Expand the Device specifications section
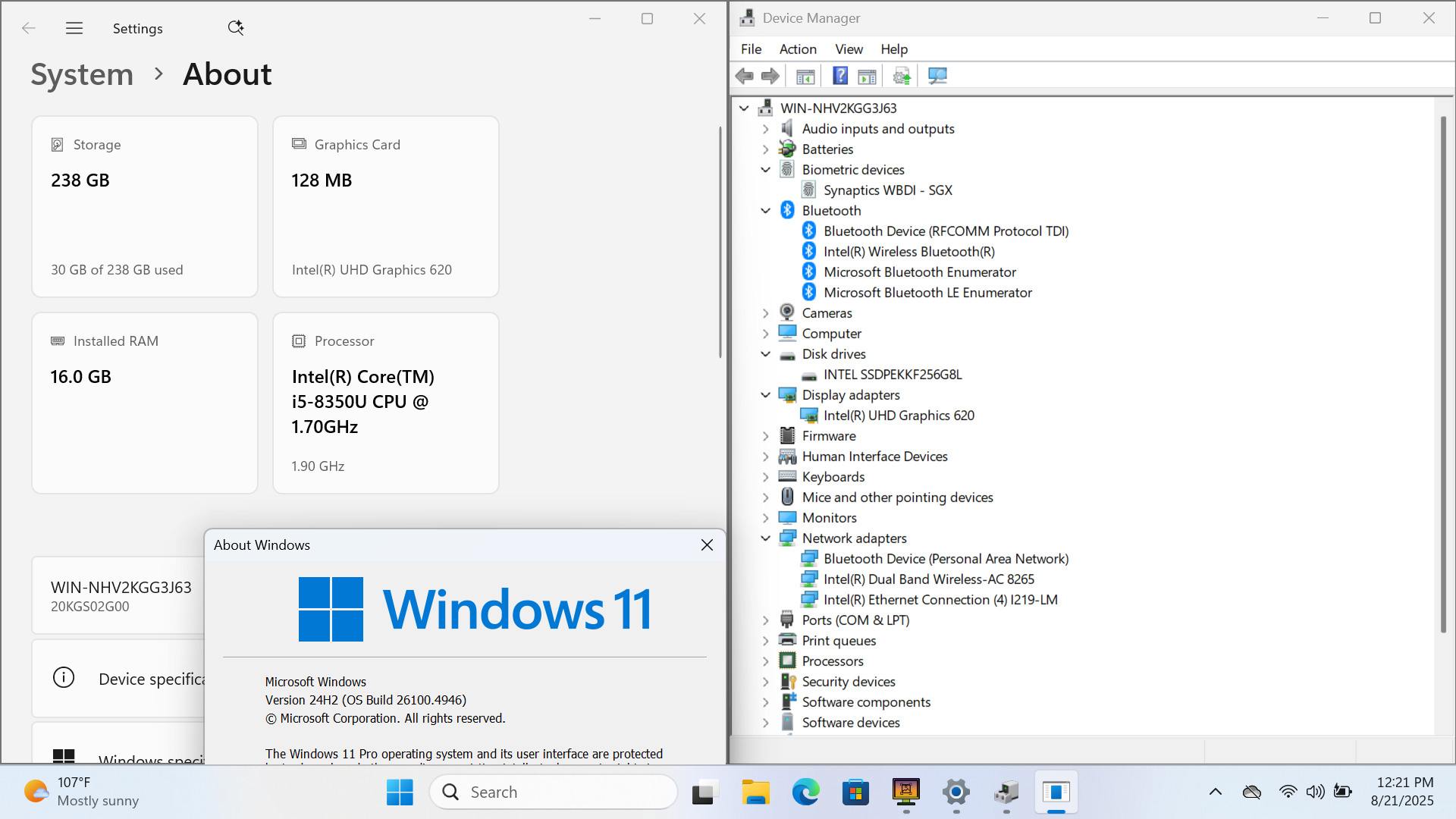This screenshot has height=819, width=1456. point(118,679)
